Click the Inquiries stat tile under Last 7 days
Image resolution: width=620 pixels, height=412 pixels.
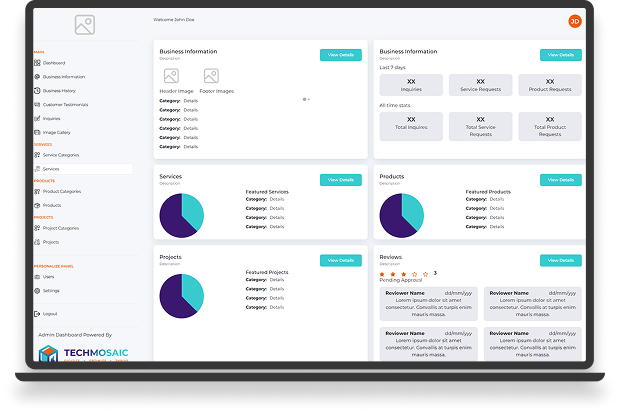[x=411, y=85]
